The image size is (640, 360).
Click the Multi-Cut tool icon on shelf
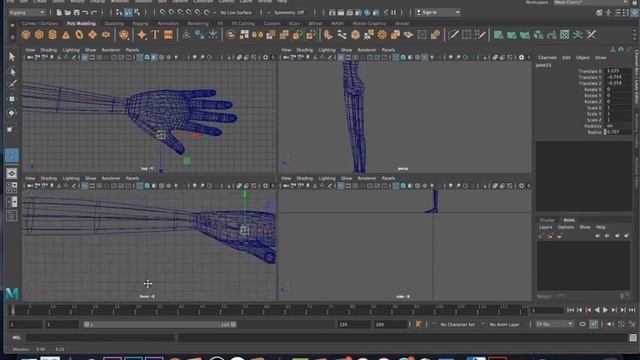453,35
